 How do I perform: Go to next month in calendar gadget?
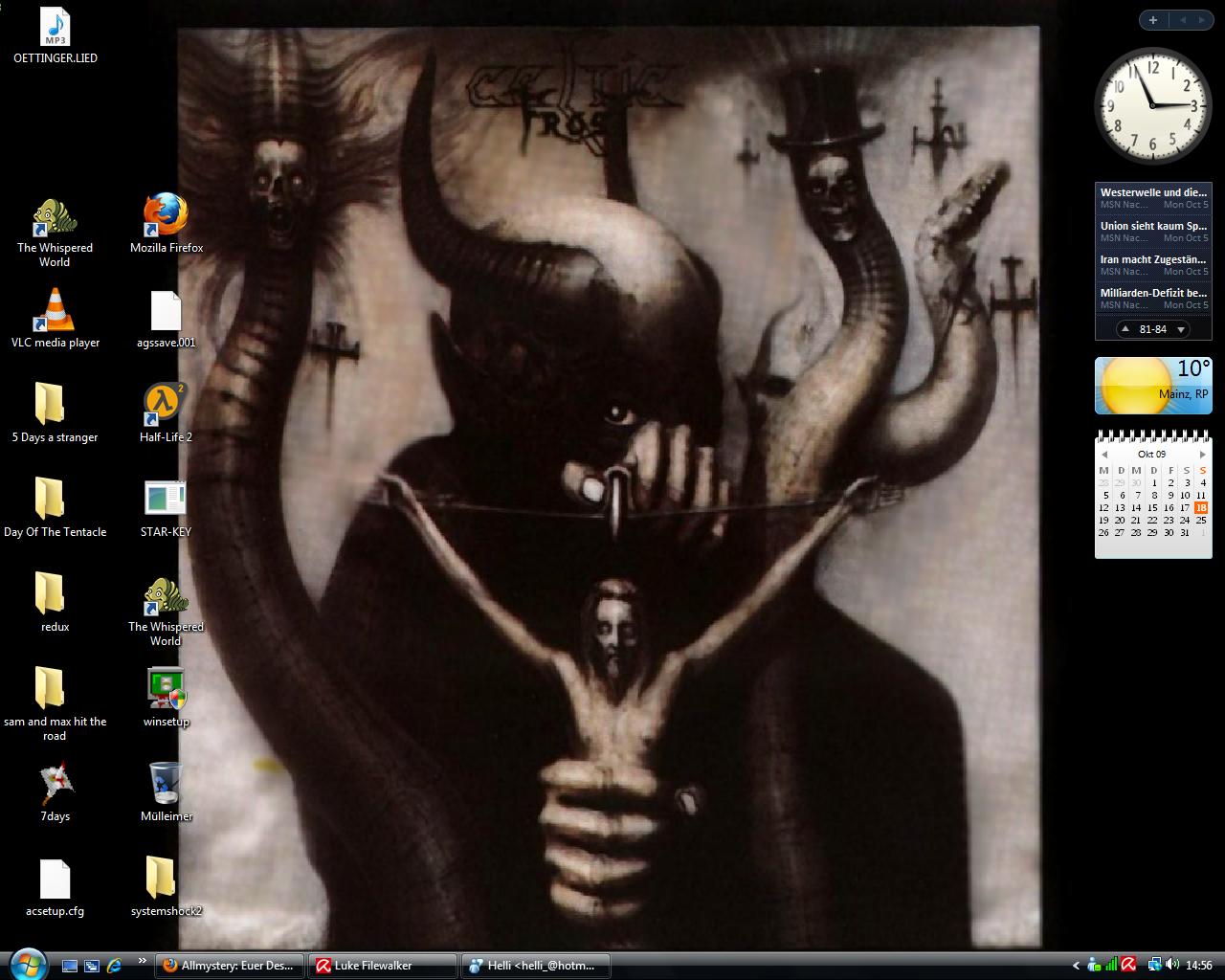[1202, 455]
